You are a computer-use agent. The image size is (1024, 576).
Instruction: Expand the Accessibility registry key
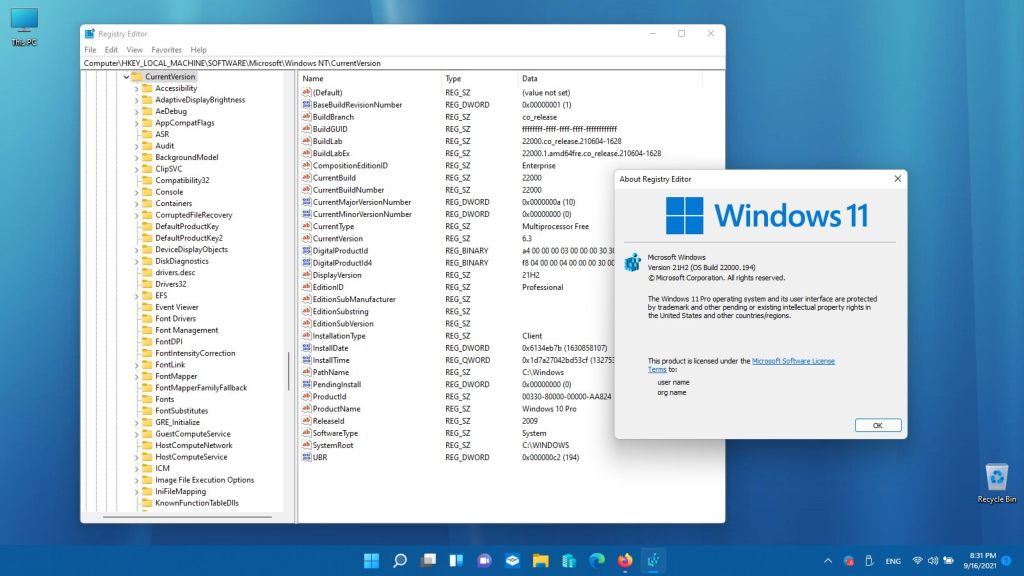tap(136, 88)
